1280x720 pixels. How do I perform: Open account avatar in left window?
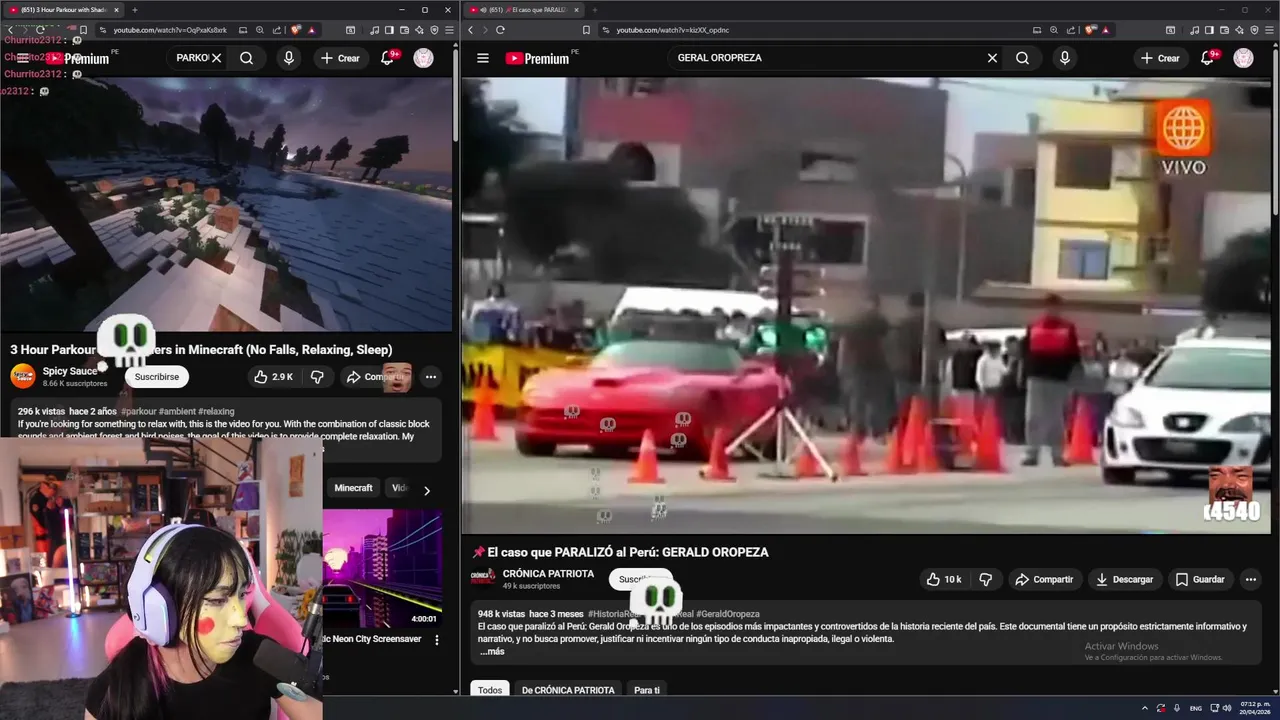424,58
